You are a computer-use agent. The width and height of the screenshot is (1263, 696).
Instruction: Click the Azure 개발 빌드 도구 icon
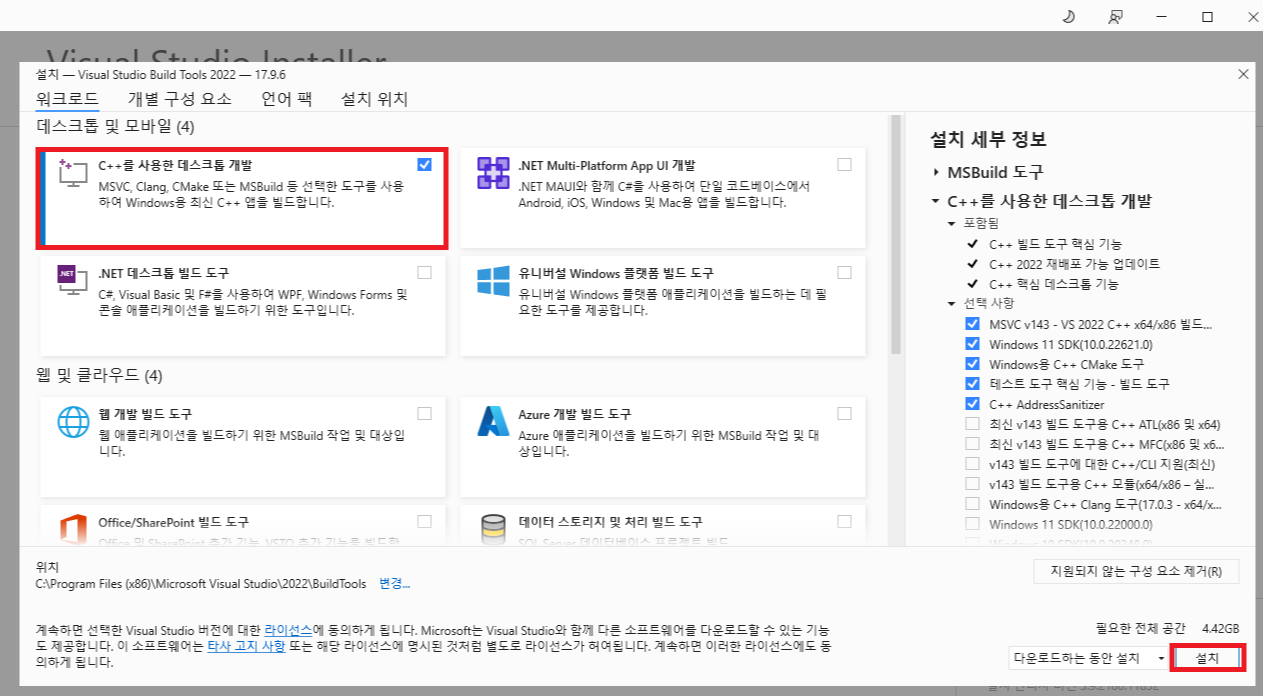(x=494, y=422)
